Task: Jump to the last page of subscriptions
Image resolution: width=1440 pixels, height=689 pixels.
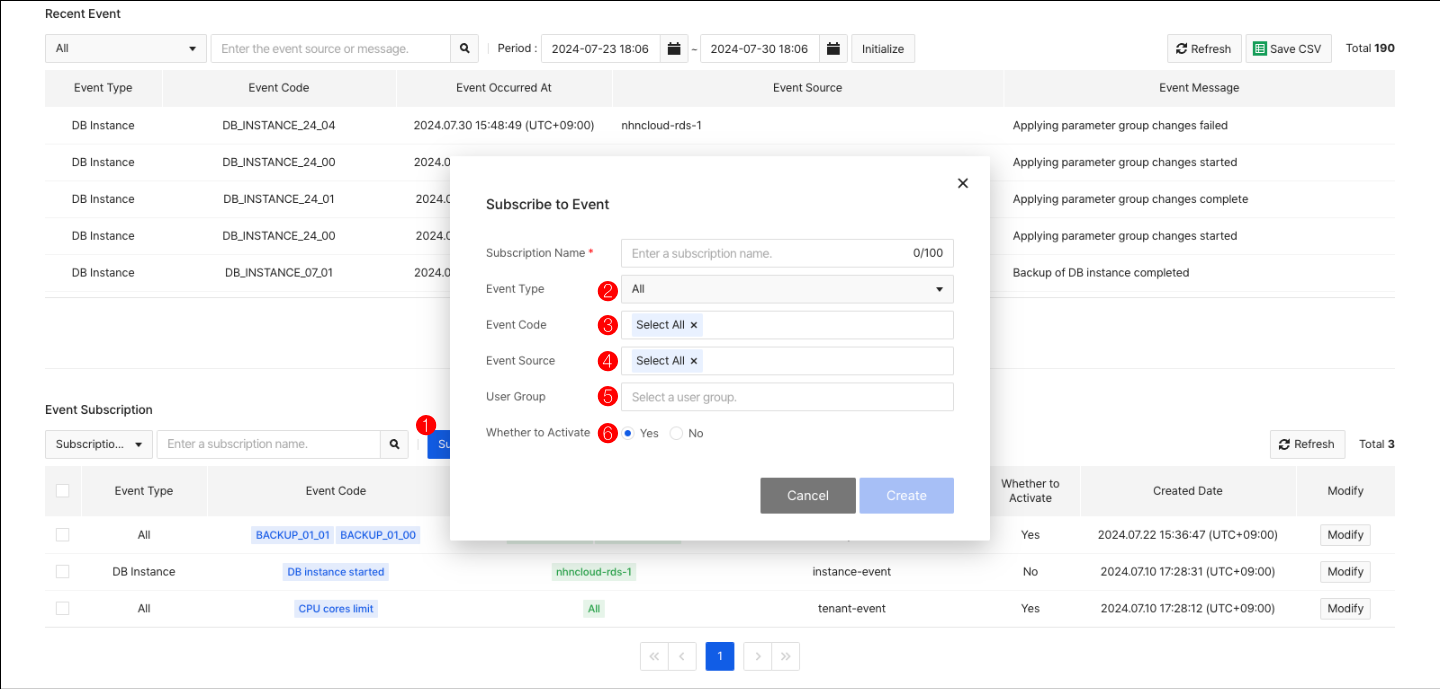Action: [x=786, y=656]
